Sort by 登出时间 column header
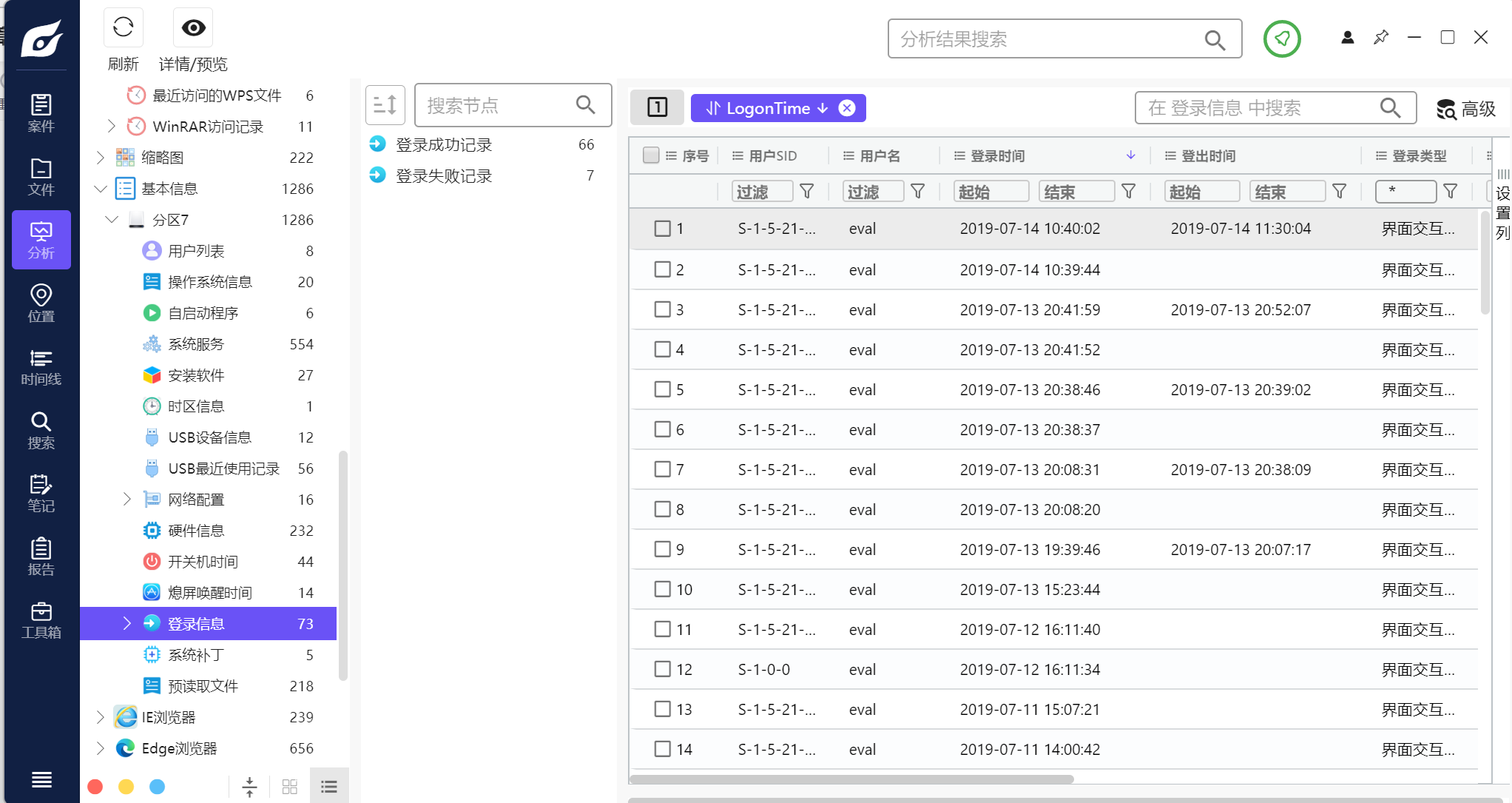Screen dimensions: 1512x803 pos(1209,155)
